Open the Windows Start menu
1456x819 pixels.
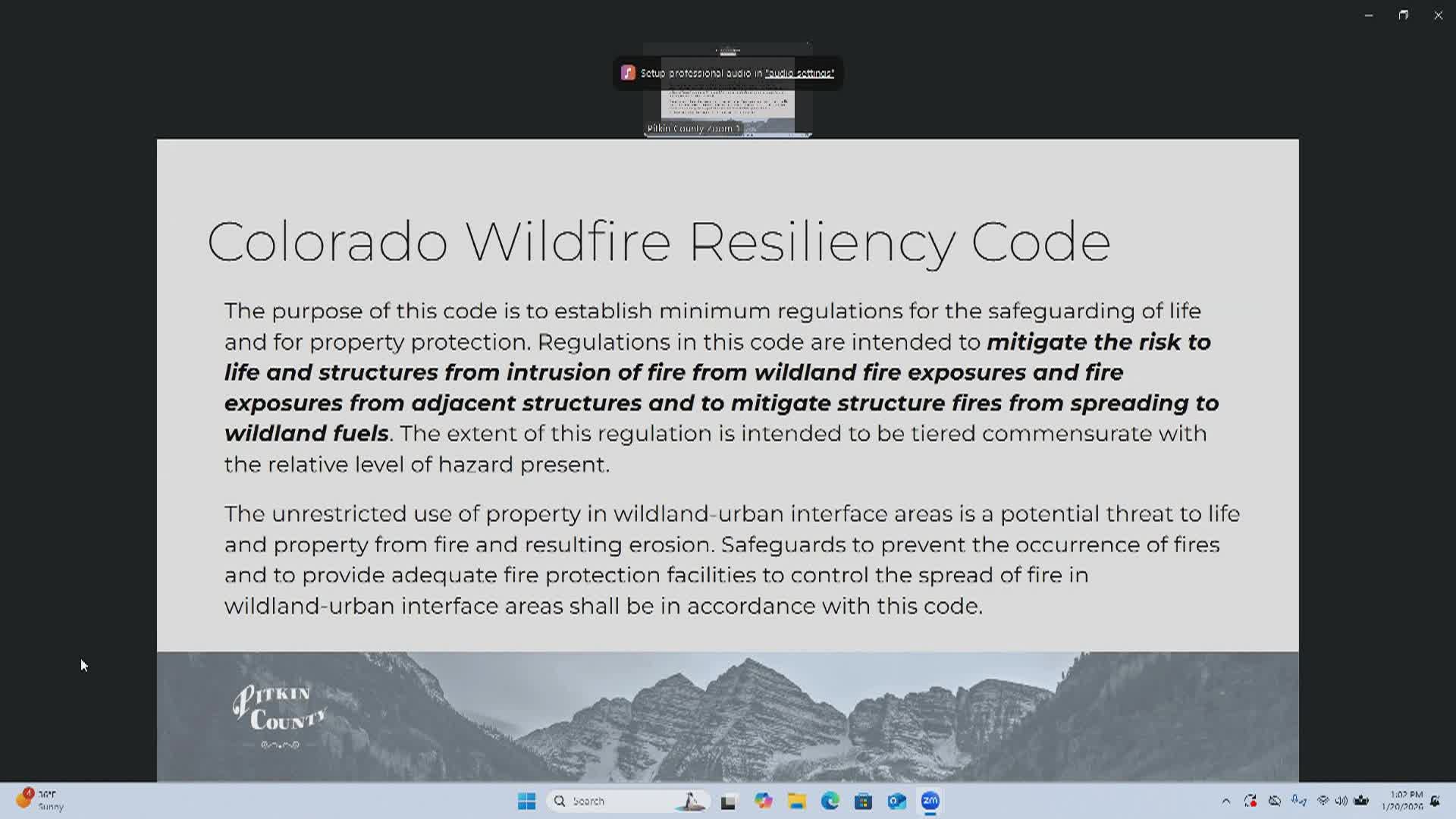coord(526,801)
